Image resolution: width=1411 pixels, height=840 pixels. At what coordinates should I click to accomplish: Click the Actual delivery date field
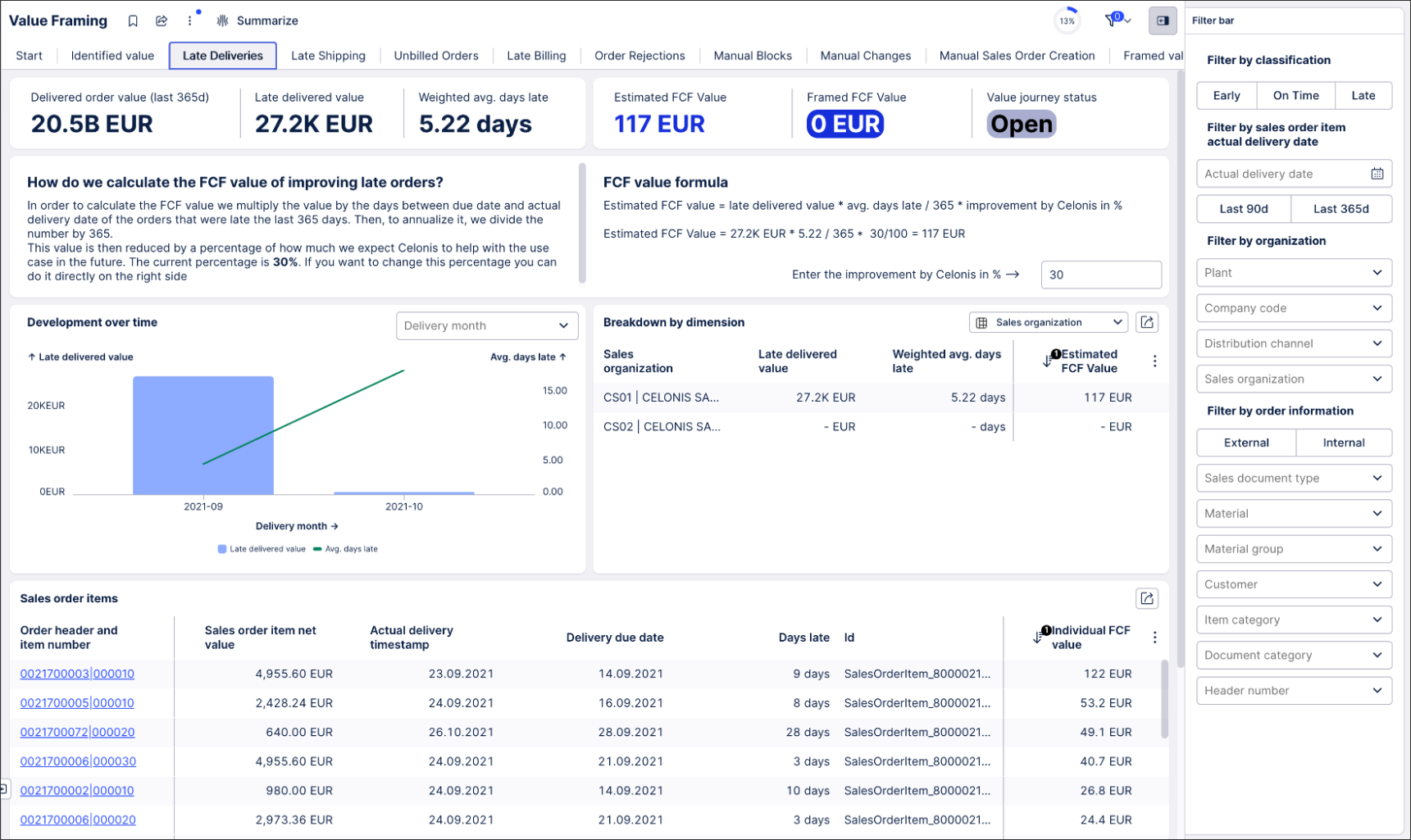1294,174
